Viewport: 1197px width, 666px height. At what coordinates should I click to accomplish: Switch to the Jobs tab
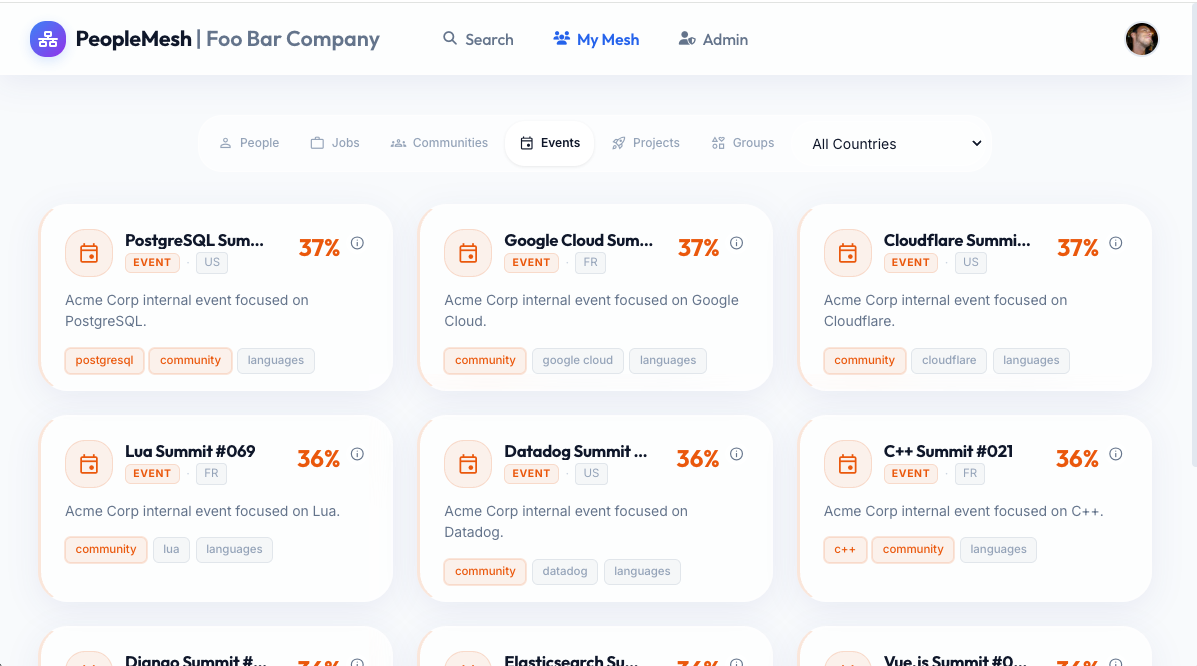(x=335, y=143)
